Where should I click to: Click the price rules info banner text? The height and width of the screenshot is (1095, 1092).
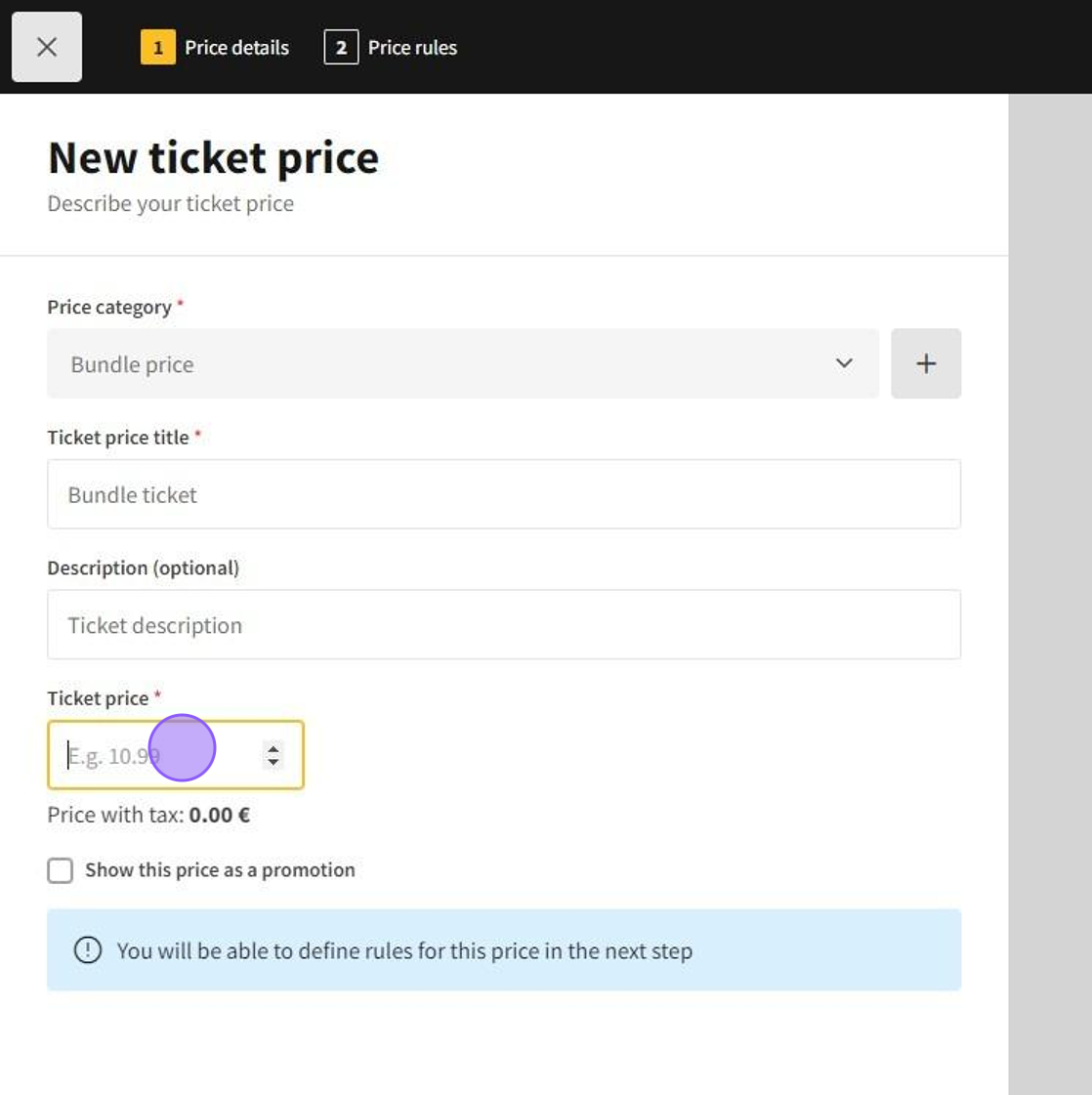[x=404, y=950]
